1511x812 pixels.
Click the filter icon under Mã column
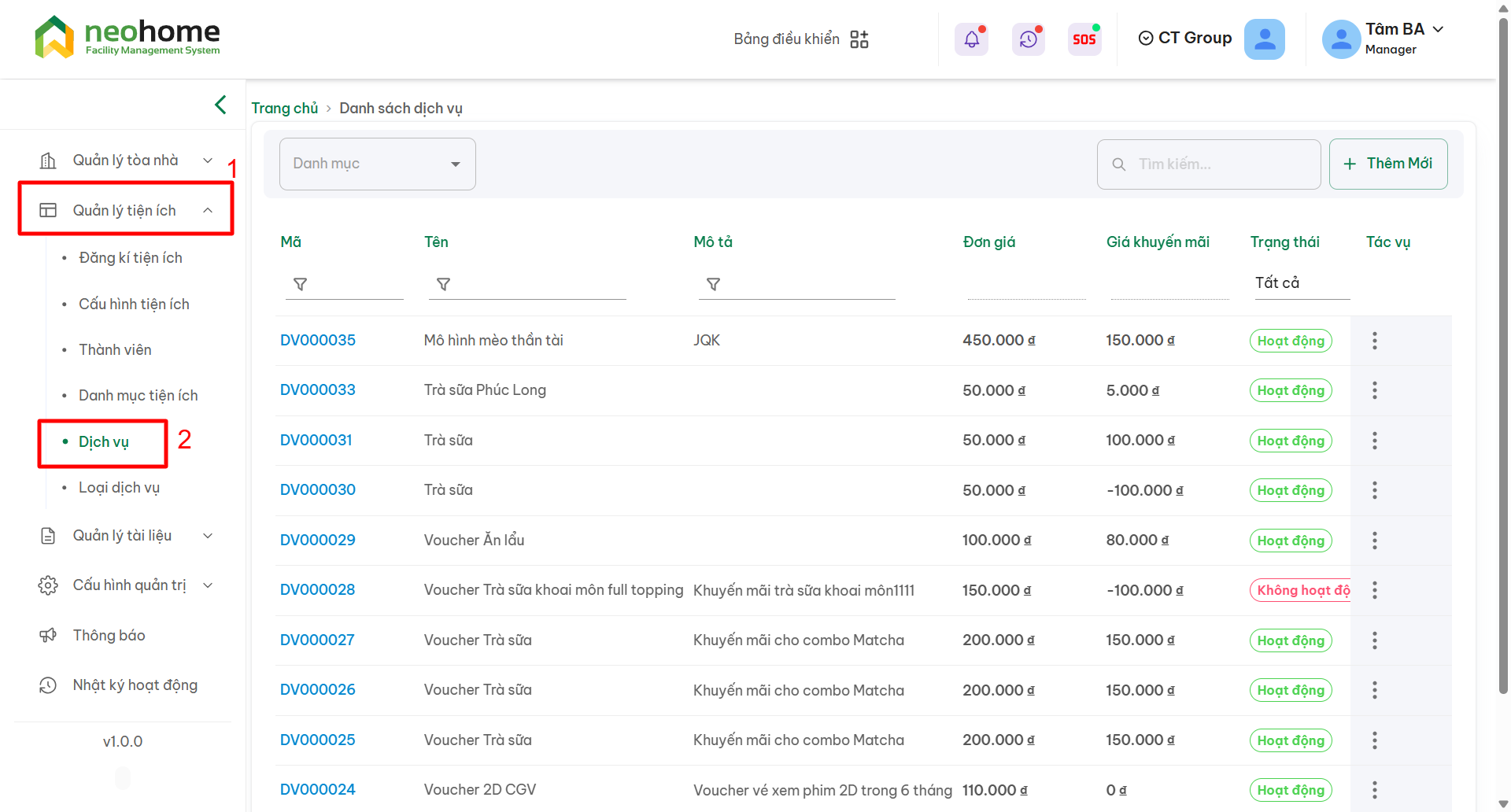point(300,284)
